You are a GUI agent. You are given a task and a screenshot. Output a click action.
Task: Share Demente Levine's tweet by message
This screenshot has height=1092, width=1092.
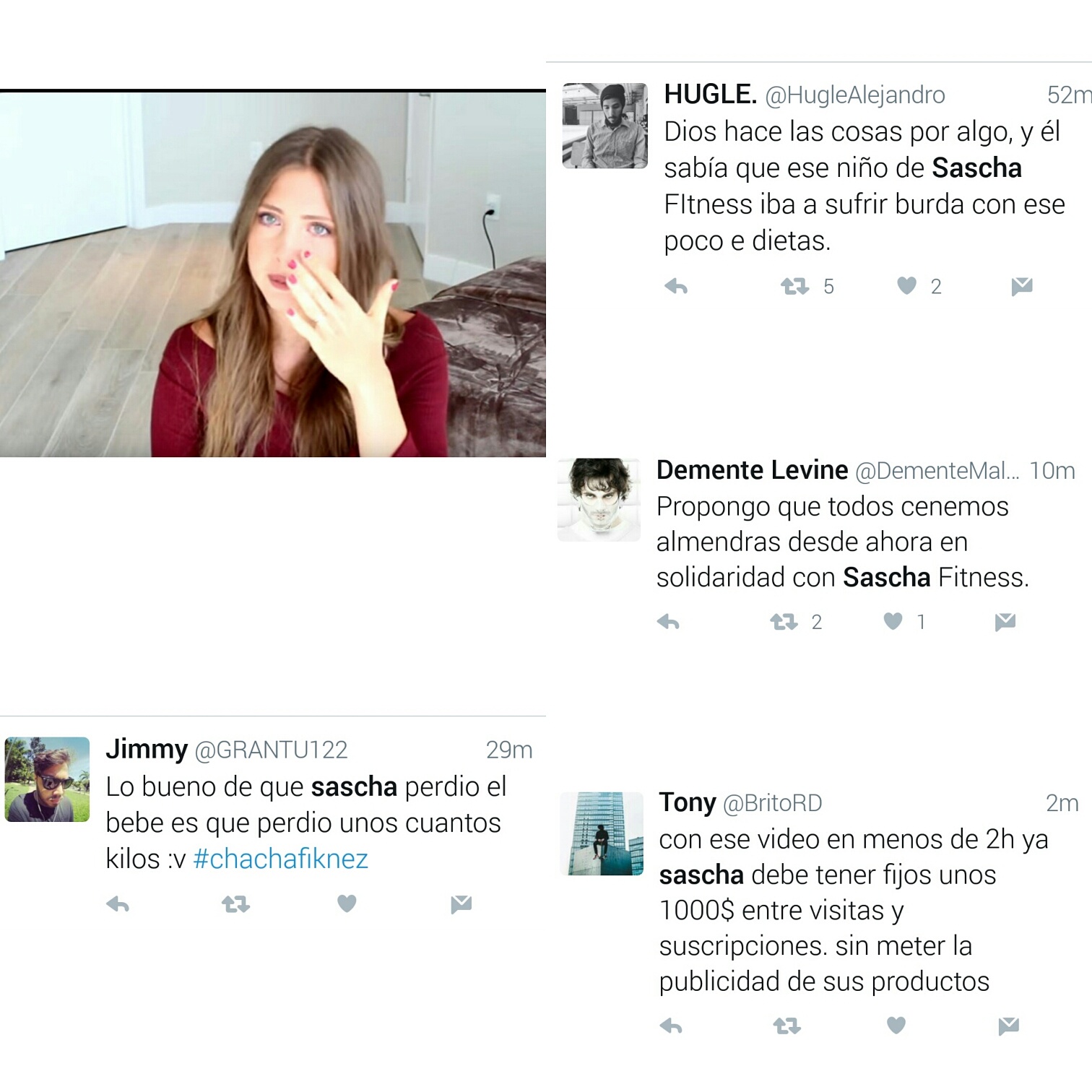point(1005,622)
